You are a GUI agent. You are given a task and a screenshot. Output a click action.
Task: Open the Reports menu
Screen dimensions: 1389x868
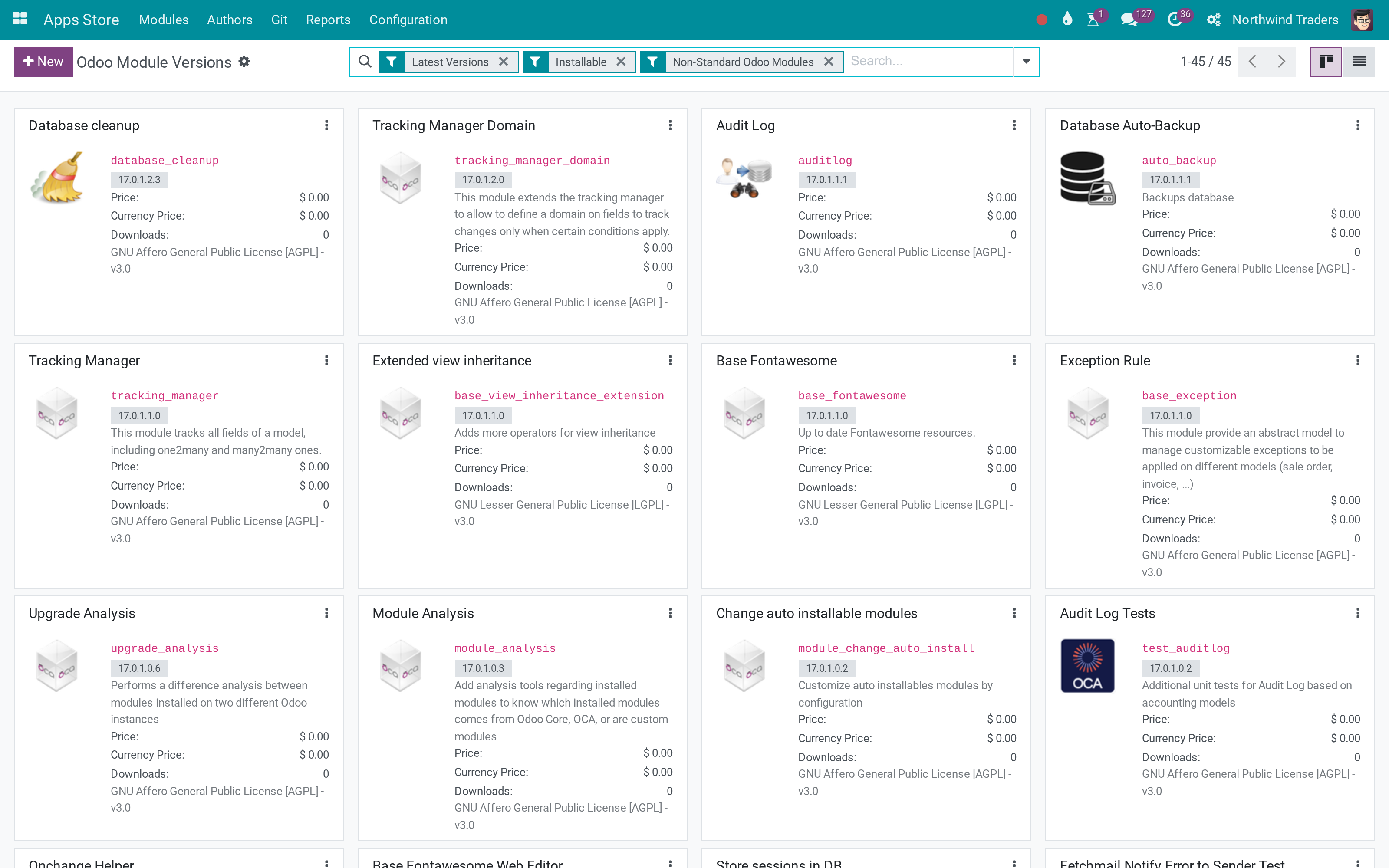328,20
